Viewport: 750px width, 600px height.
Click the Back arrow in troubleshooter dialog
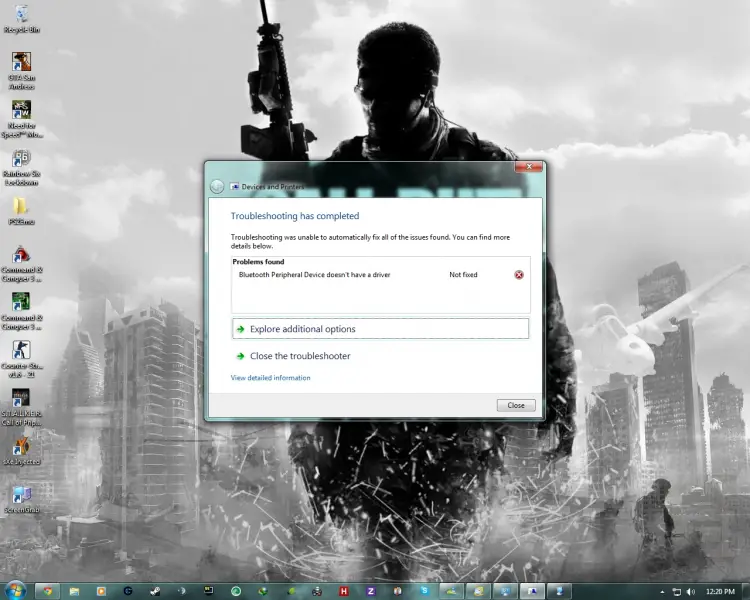click(217, 186)
